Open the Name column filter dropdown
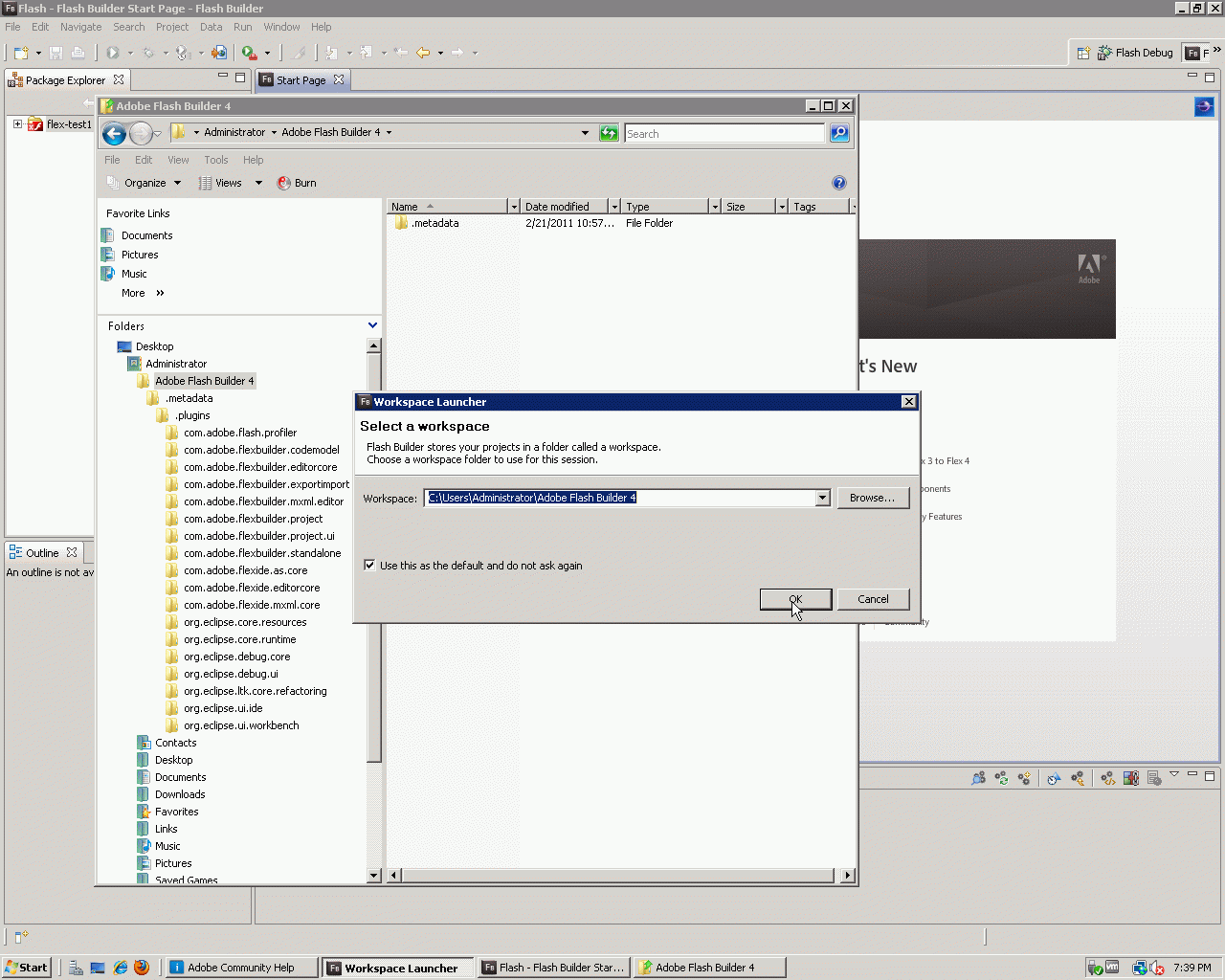This screenshot has width=1225, height=980. point(513,206)
